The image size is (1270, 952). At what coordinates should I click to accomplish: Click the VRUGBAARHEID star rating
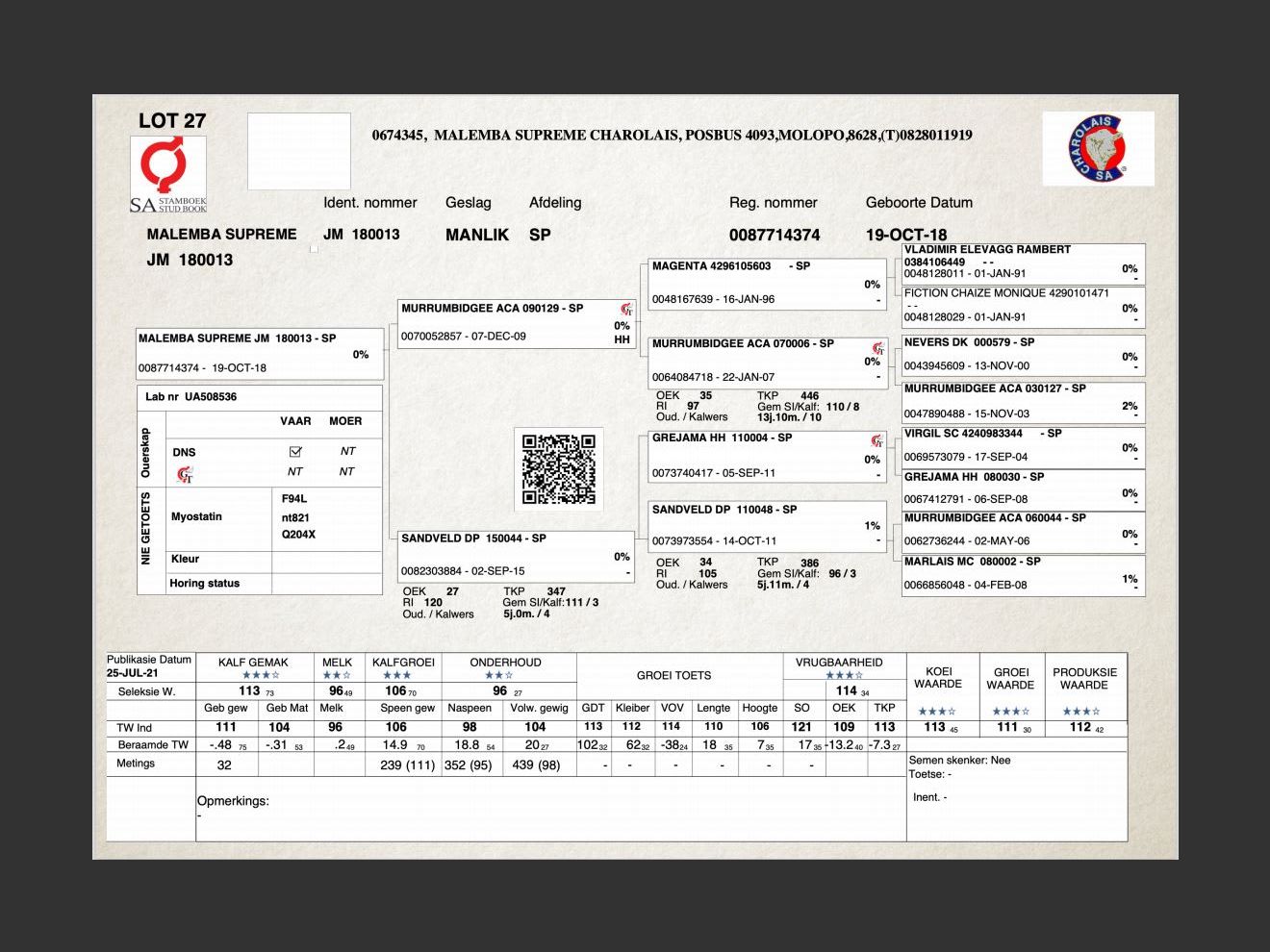pos(844,675)
